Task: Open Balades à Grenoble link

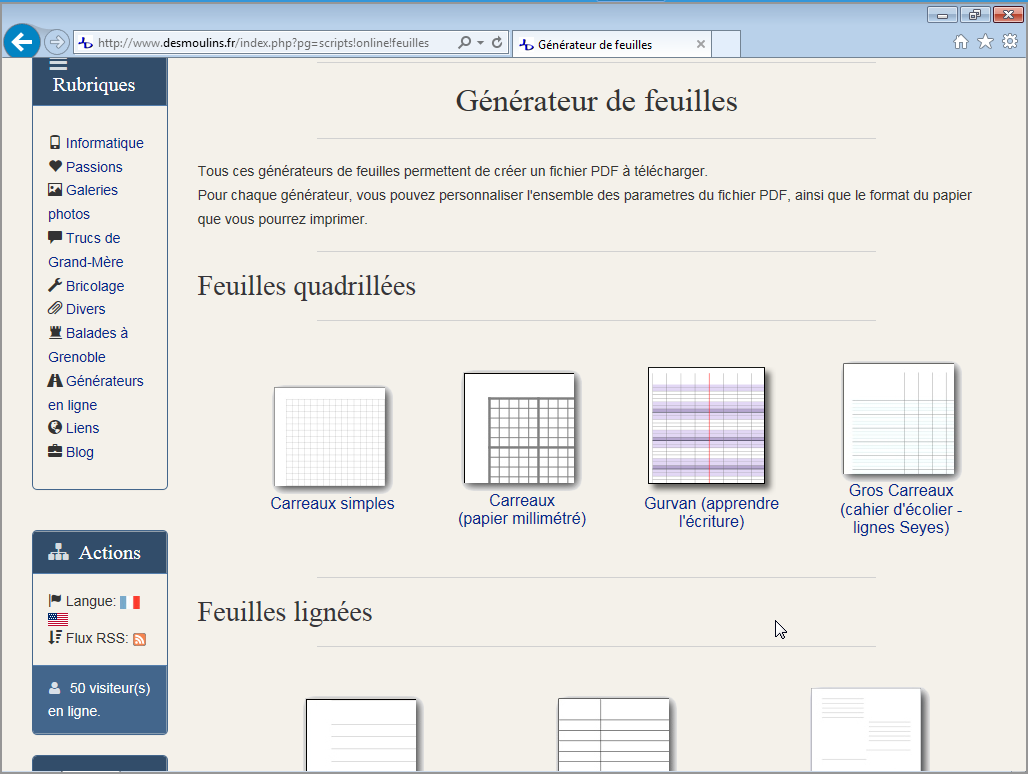Action: click(x=88, y=345)
